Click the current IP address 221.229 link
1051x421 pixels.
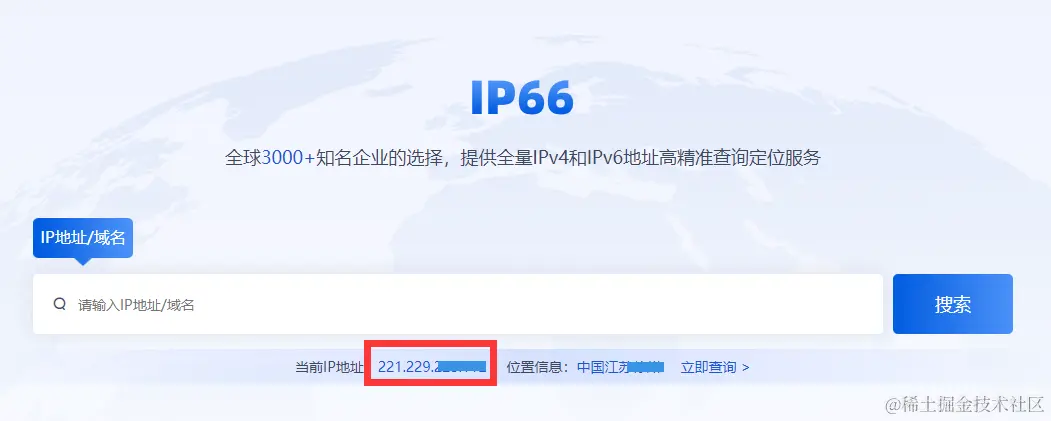tap(431, 367)
